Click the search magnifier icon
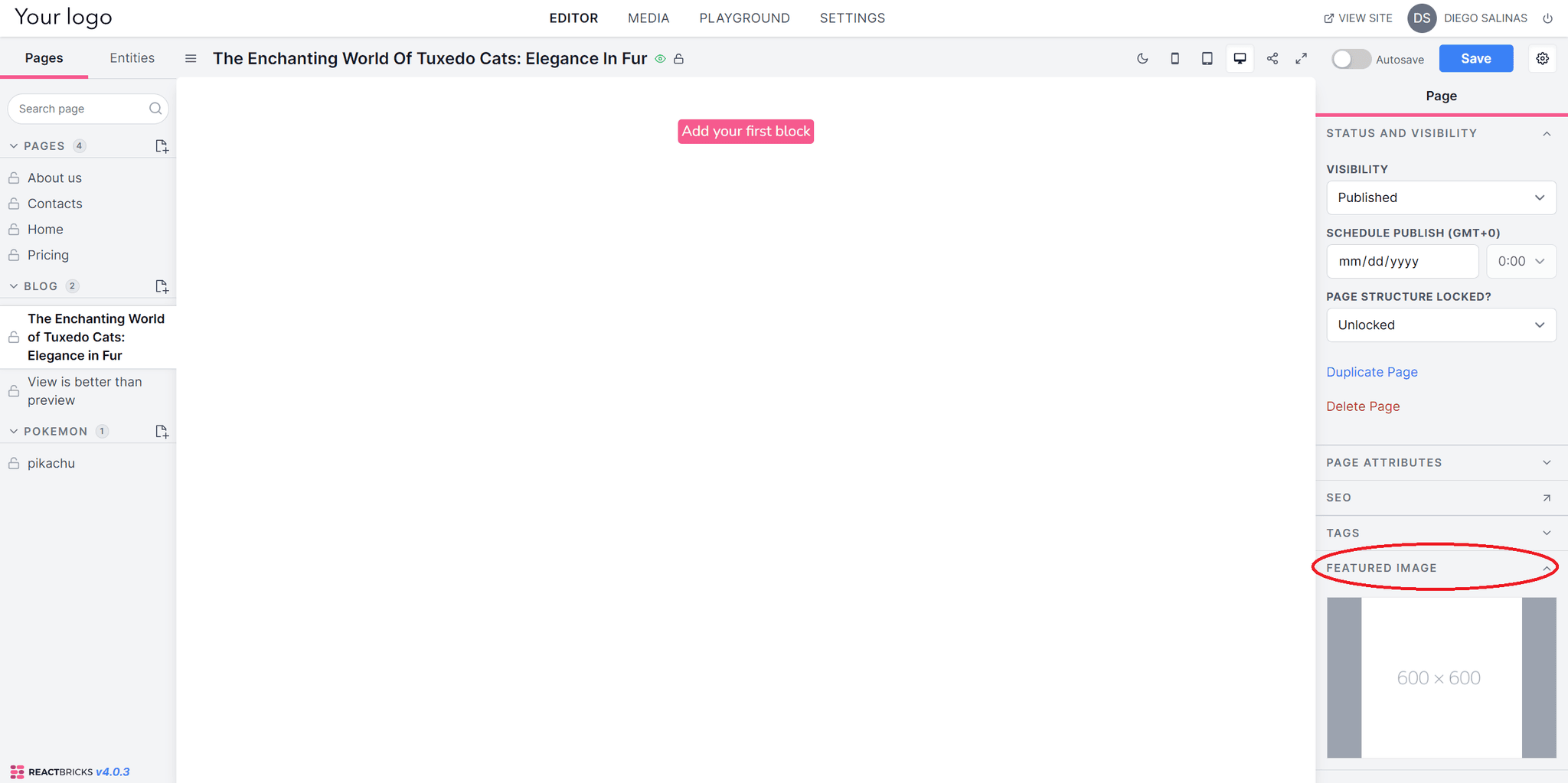The image size is (1568, 783). 155,109
